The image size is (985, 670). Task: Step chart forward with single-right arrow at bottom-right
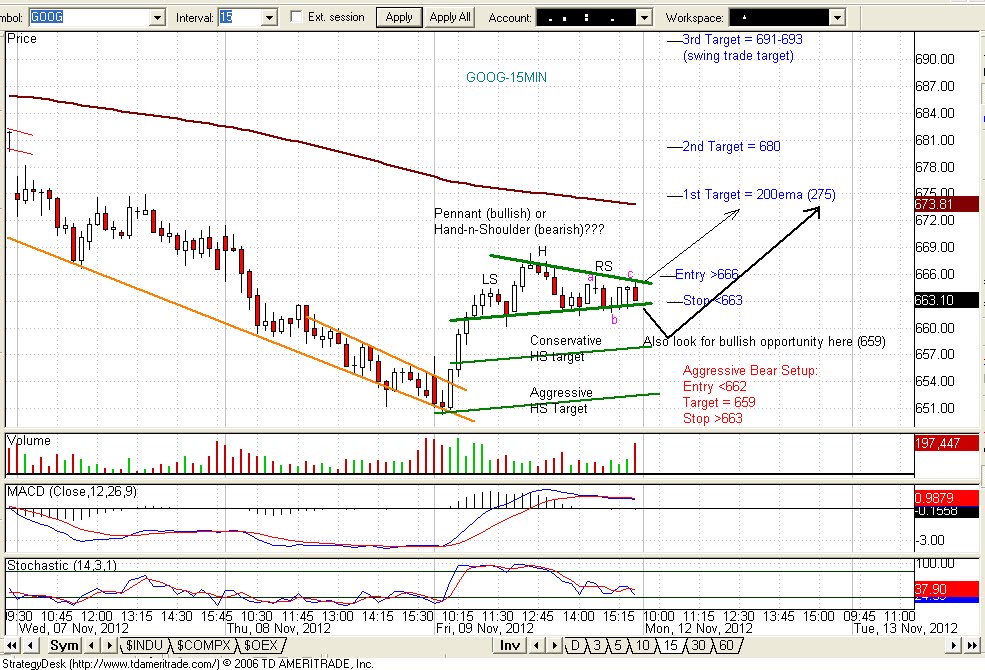954,646
